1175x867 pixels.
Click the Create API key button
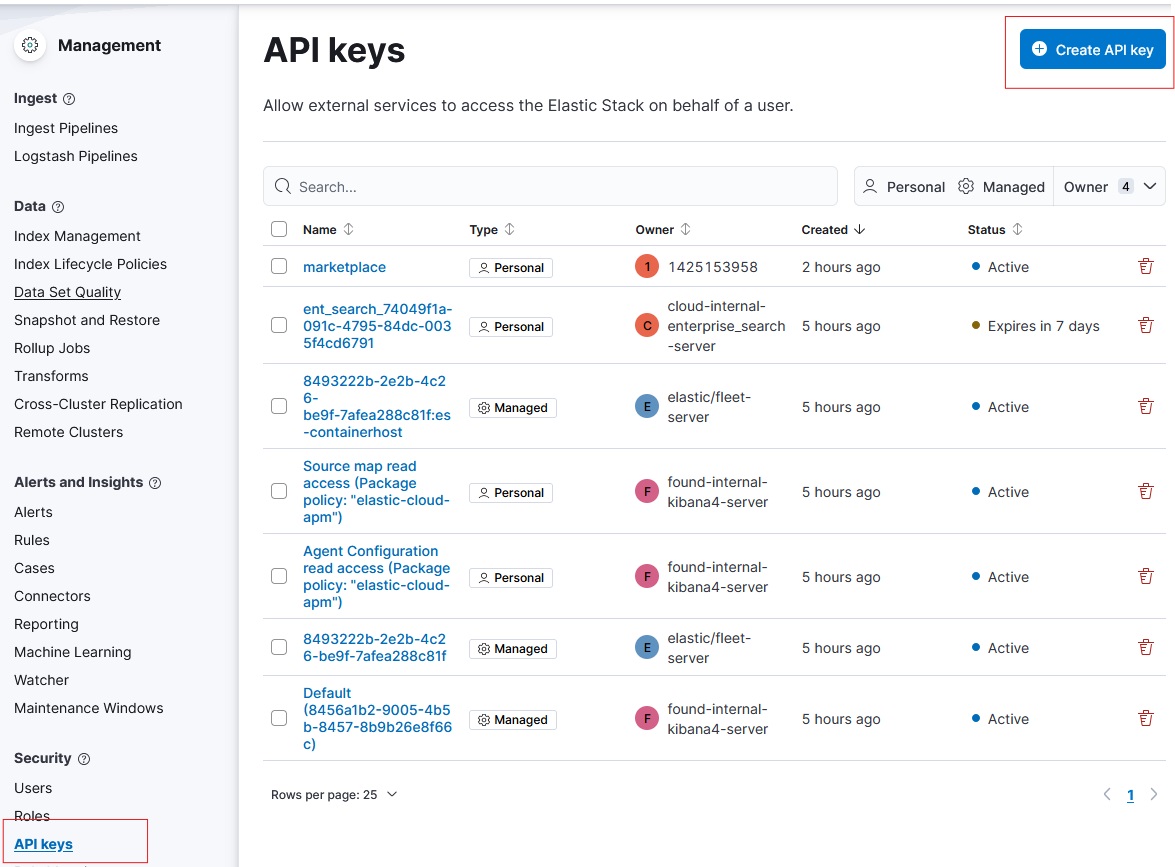1092,48
